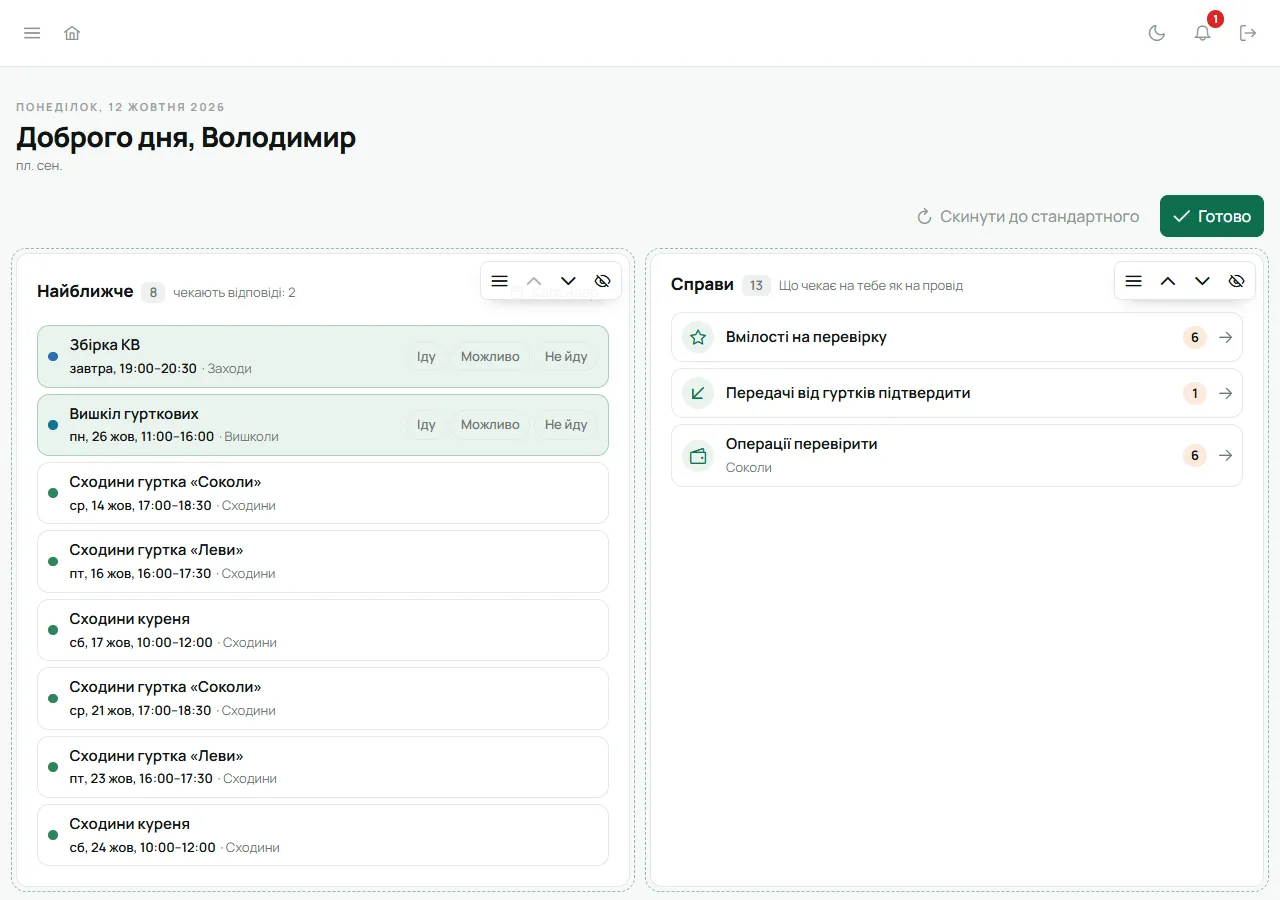Open Передачі від гуртків підтвердити item
Viewport: 1280px width, 900px height.
coord(957,393)
